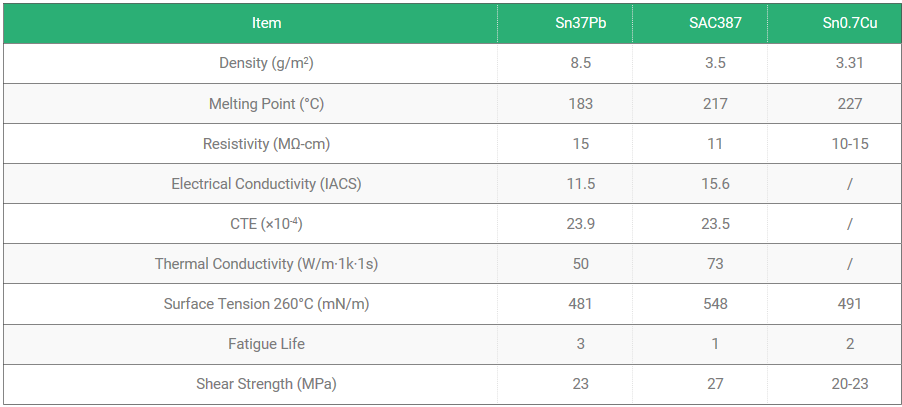The height and width of the screenshot is (407, 902).
Task: Select Electrical Conductivity (IACS) row label
Action: tap(266, 184)
